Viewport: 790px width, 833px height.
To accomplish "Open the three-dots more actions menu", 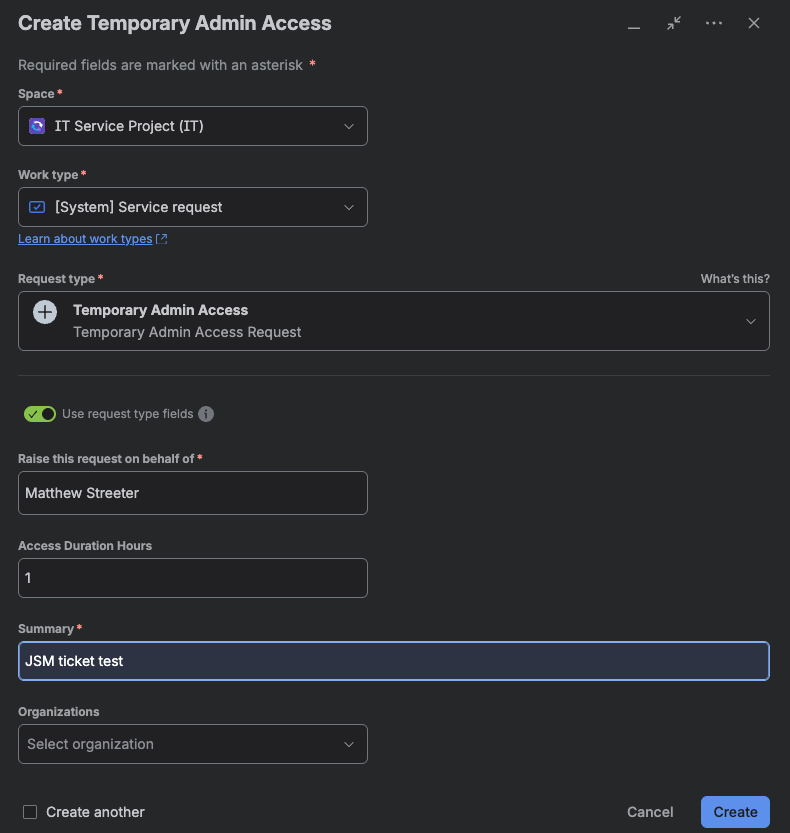I will pos(713,23).
